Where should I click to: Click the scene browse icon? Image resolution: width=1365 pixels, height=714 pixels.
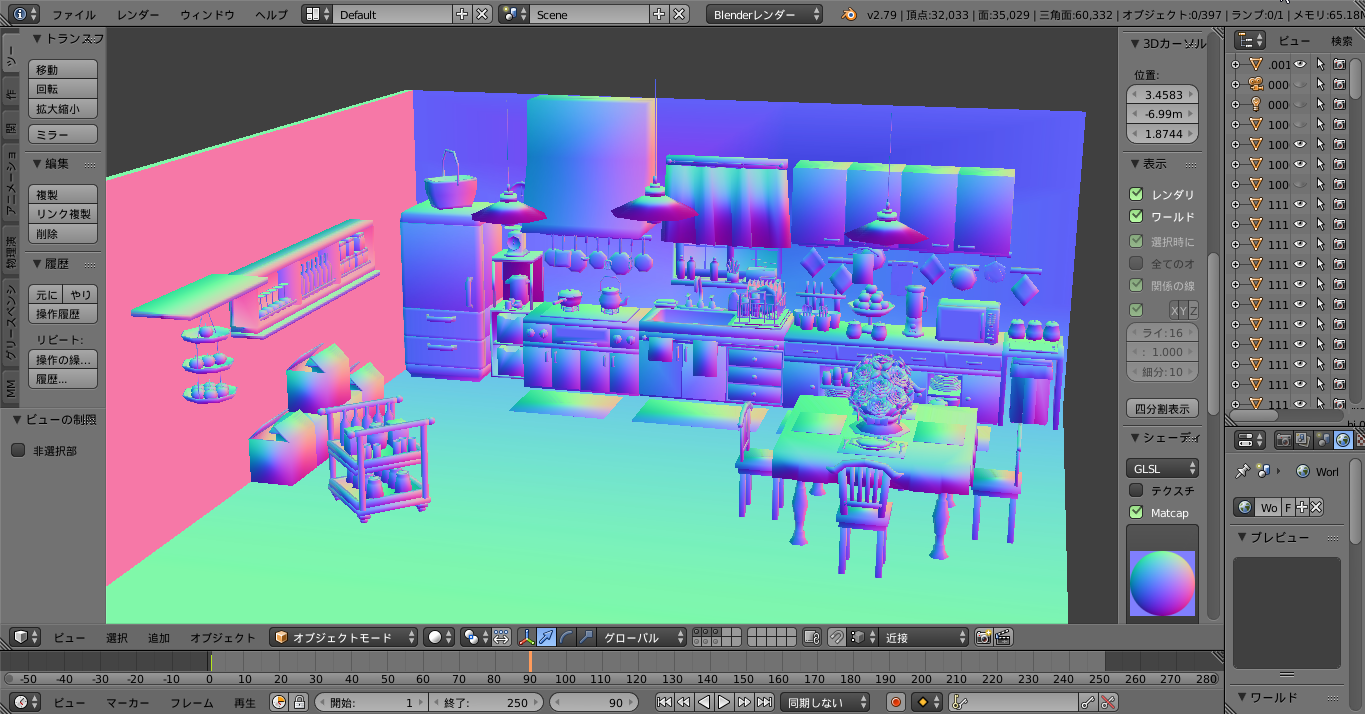tap(514, 14)
